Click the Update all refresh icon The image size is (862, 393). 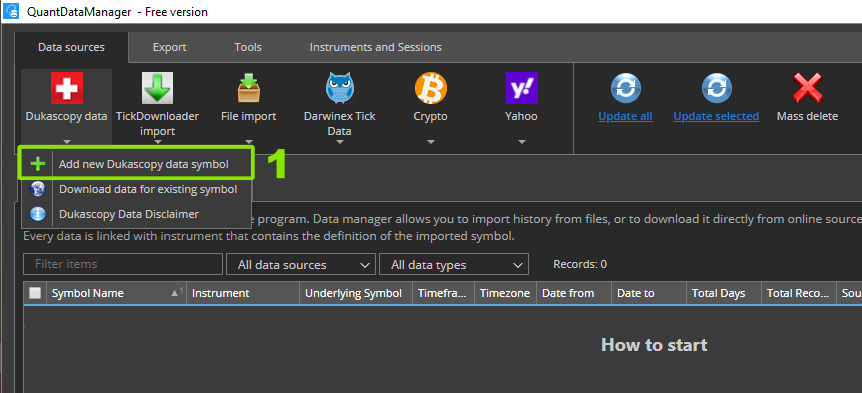[626, 88]
